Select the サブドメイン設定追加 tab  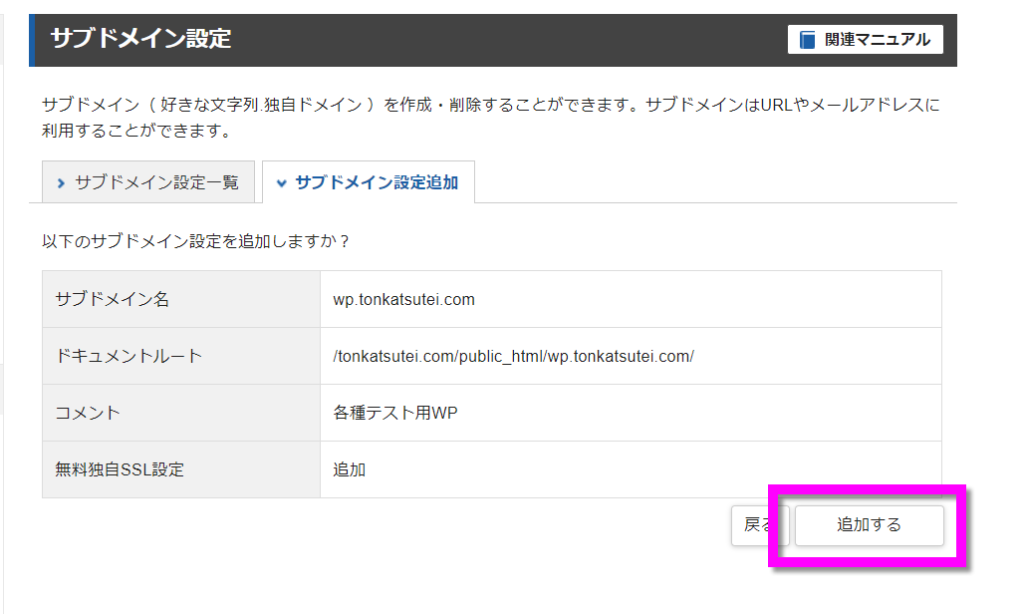[x=368, y=182]
